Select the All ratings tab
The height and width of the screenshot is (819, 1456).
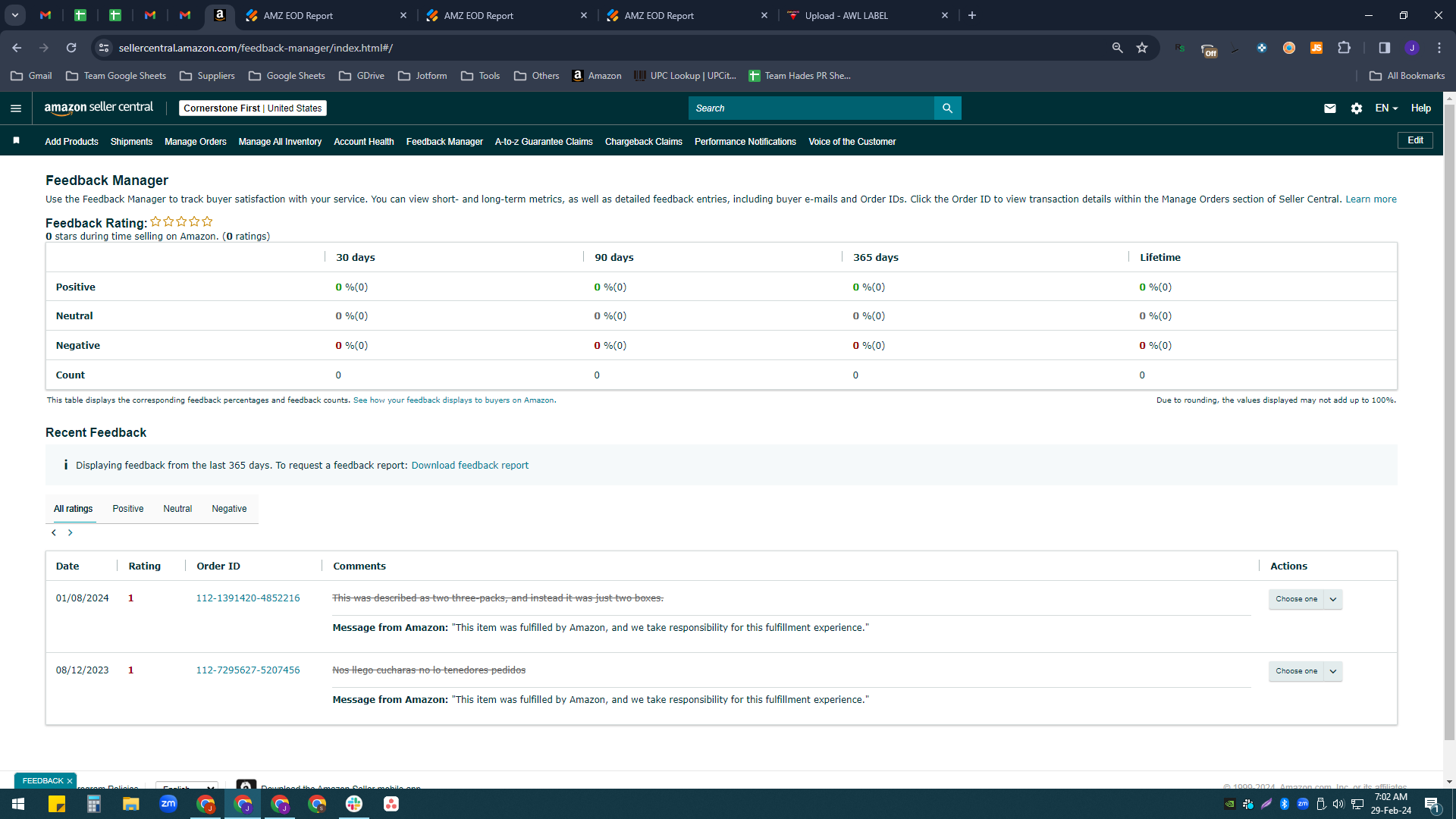pos(73,509)
